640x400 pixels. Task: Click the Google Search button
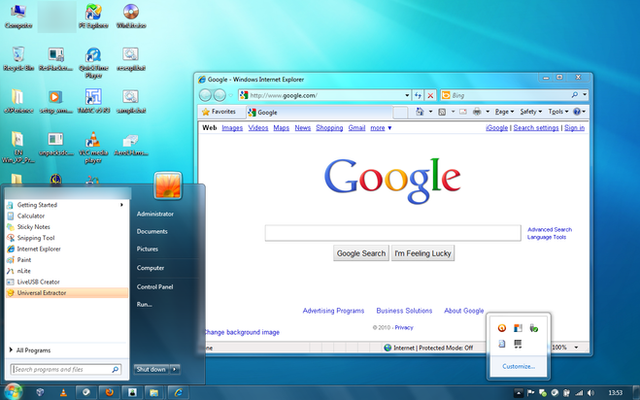[361, 253]
